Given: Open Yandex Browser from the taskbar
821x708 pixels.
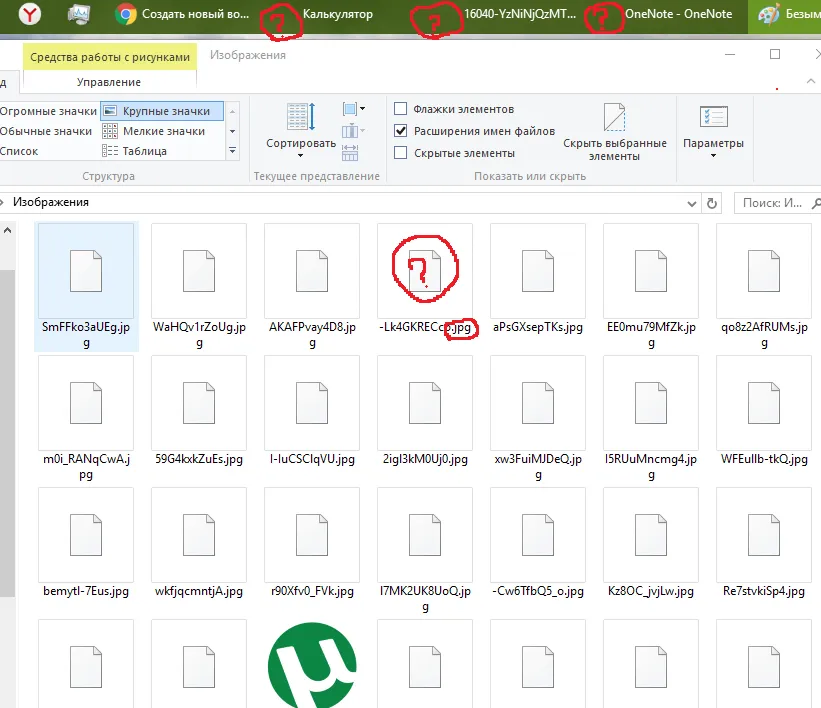Looking at the screenshot, I should [29, 15].
